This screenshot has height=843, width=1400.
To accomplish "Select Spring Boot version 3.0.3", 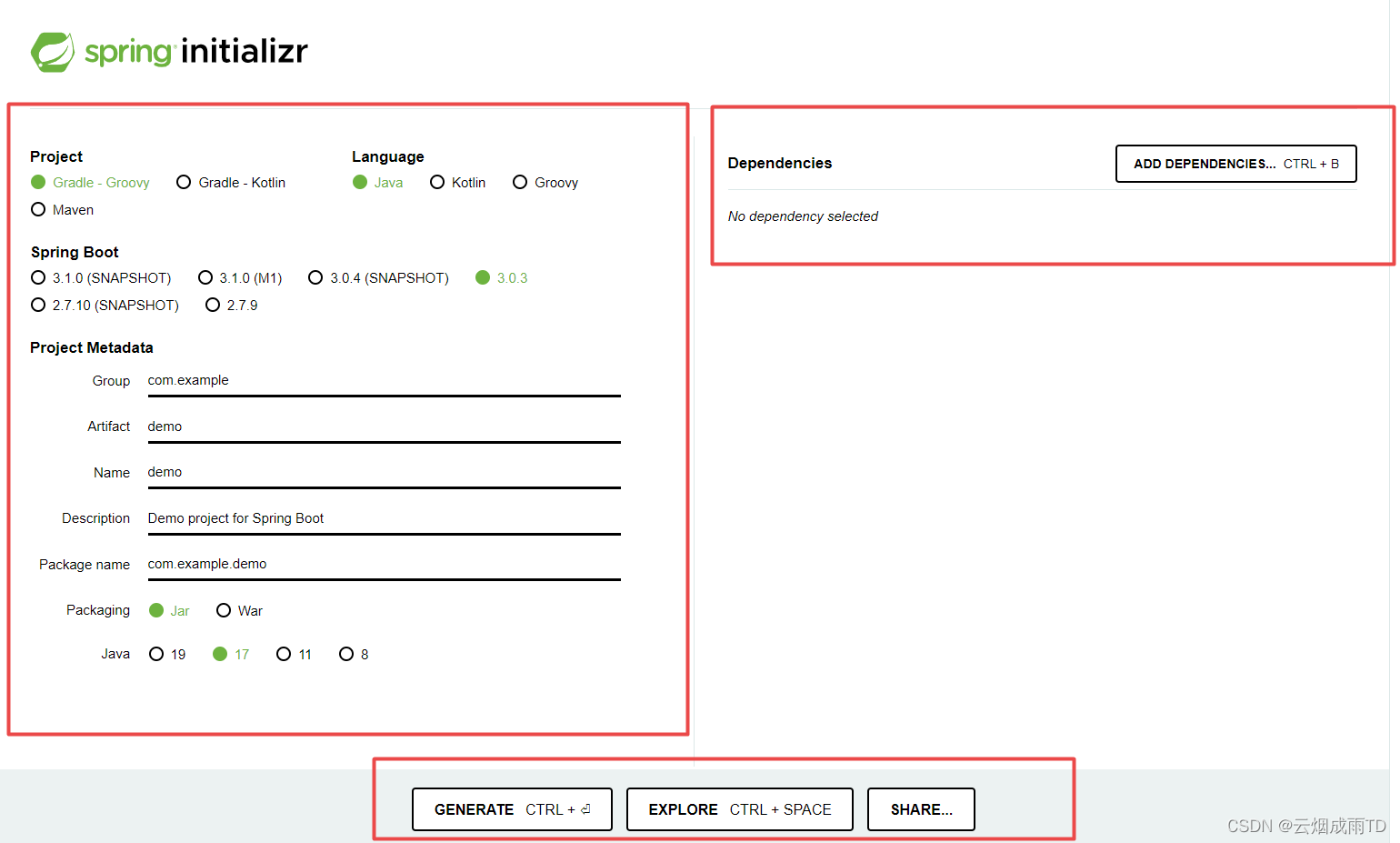I will [x=502, y=278].
